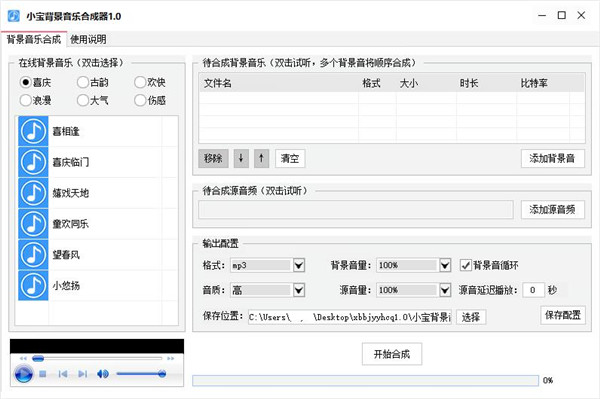Select the 欢快 music category
The width and height of the screenshot is (600, 399).
click(150, 82)
